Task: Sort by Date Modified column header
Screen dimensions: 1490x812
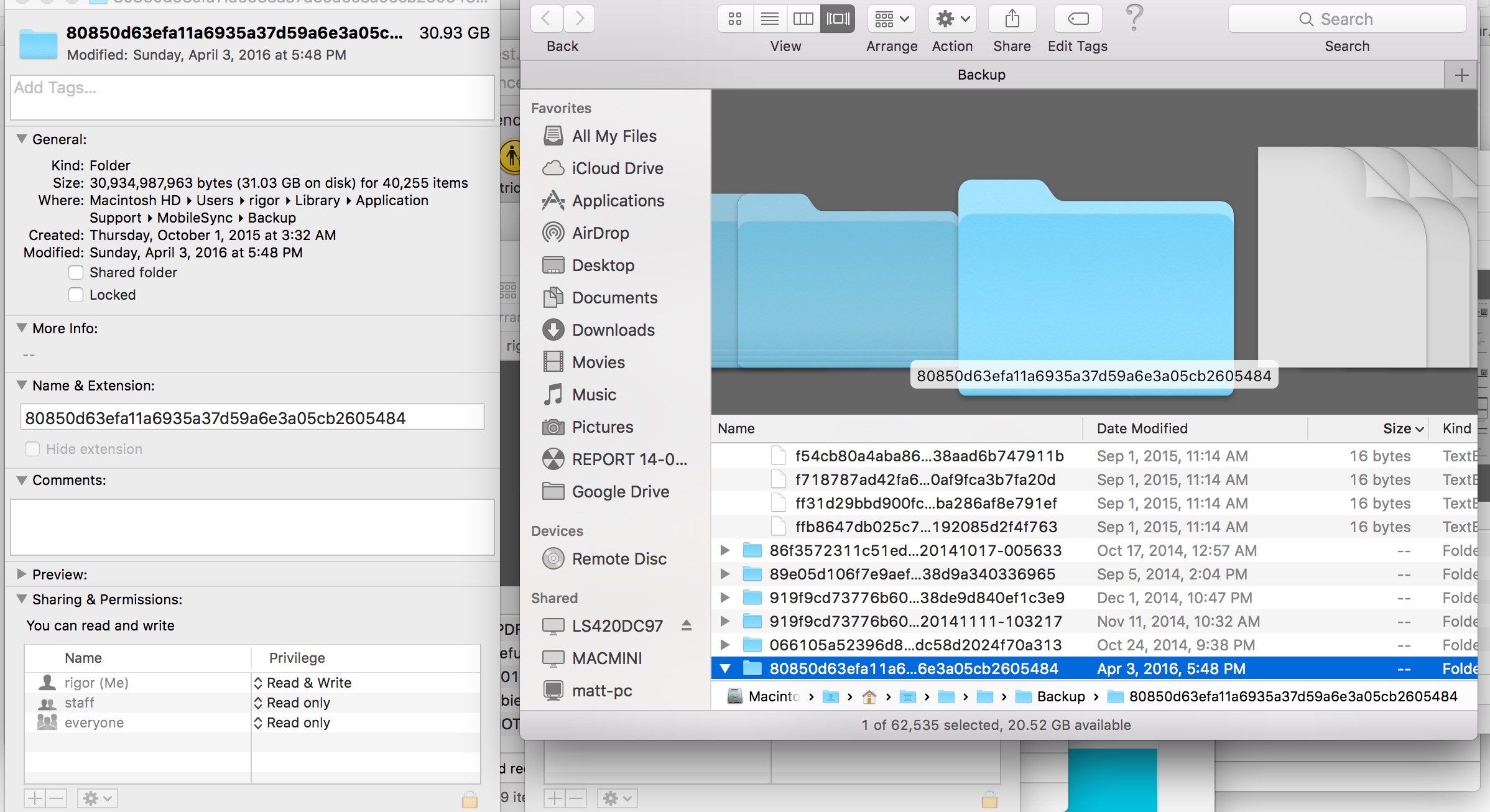Action: (1142, 428)
